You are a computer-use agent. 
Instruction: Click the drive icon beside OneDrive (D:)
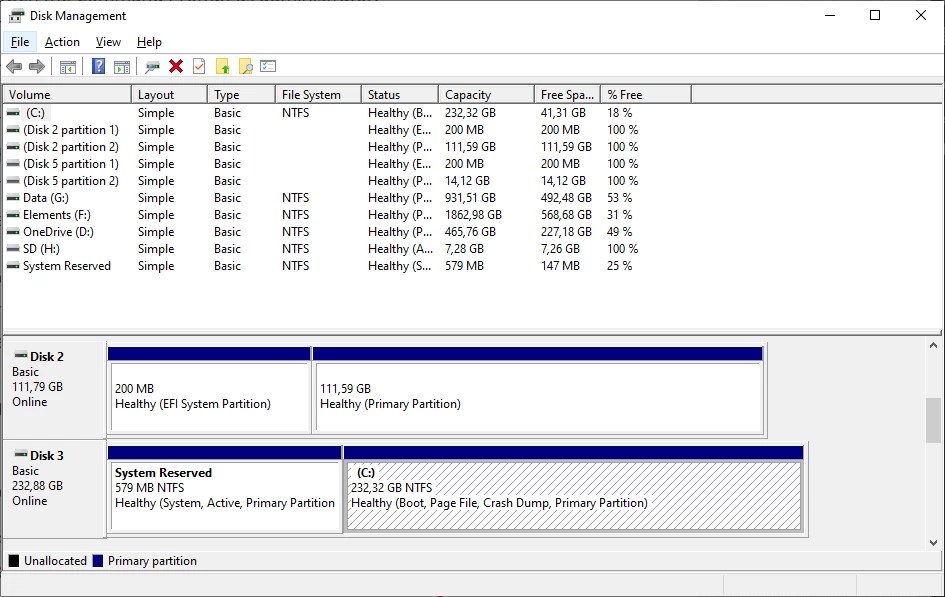click(x=13, y=232)
